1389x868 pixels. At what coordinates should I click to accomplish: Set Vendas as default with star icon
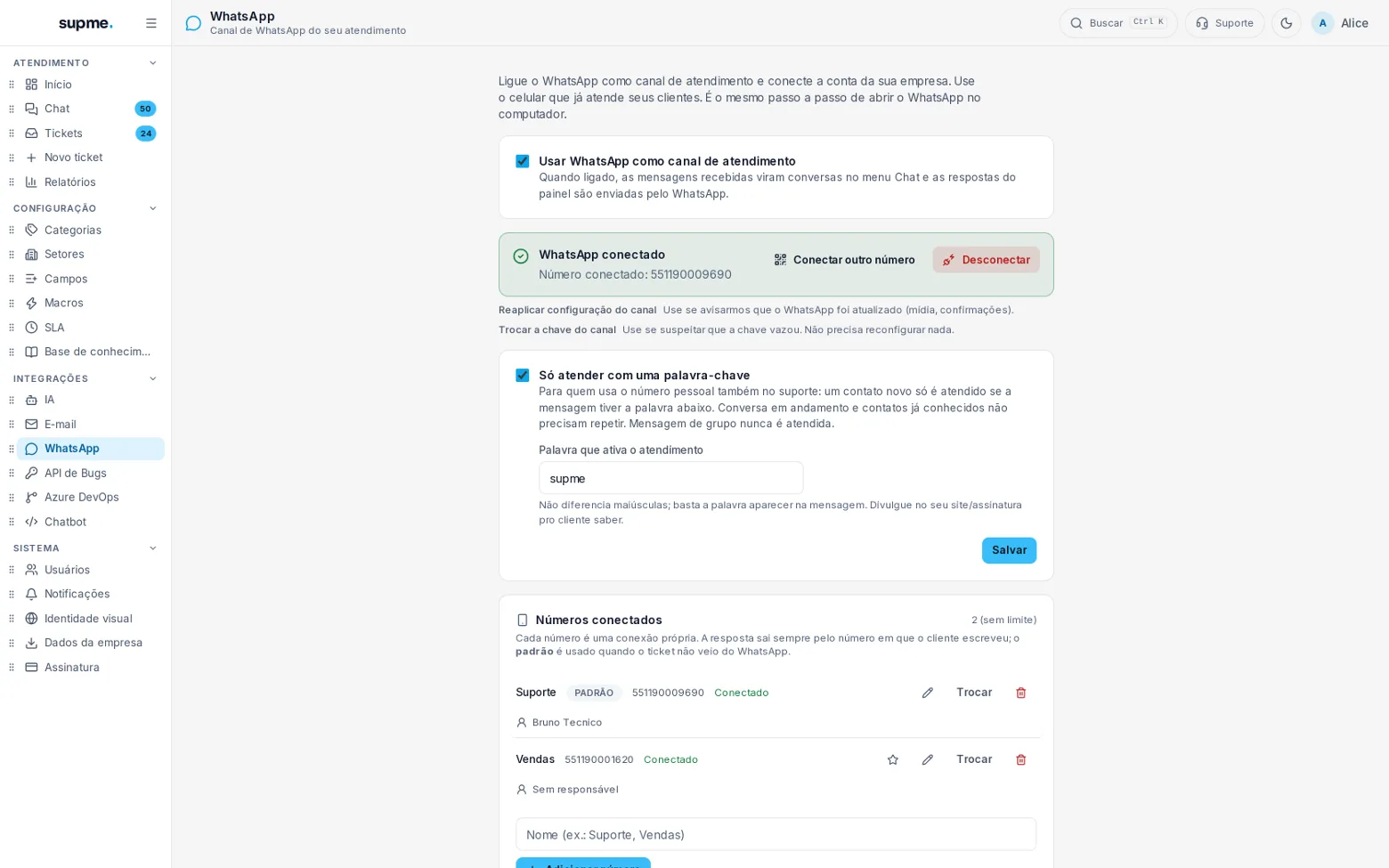coord(893,759)
